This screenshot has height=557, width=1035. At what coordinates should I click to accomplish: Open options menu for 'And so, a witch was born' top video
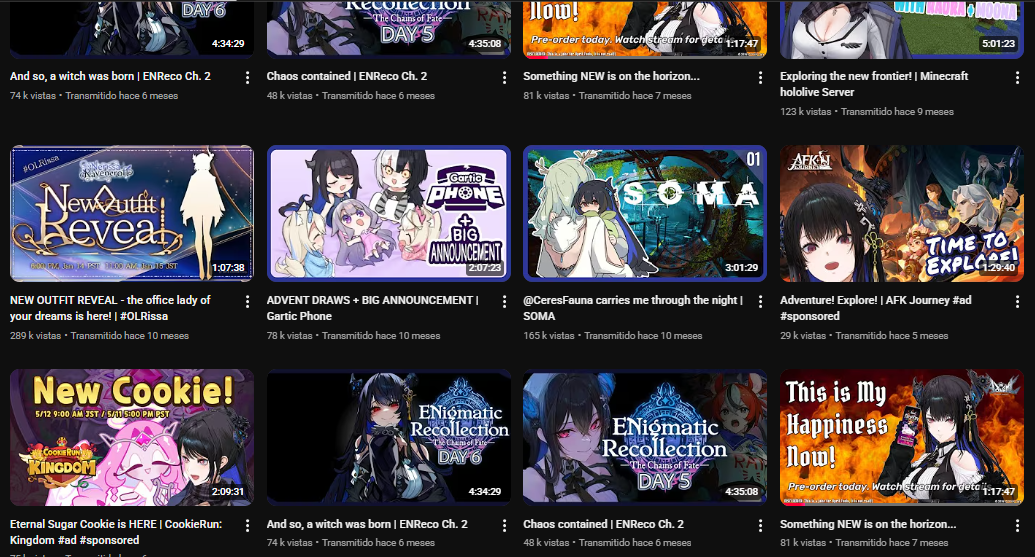pyautogui.click(x=248, y=78)
